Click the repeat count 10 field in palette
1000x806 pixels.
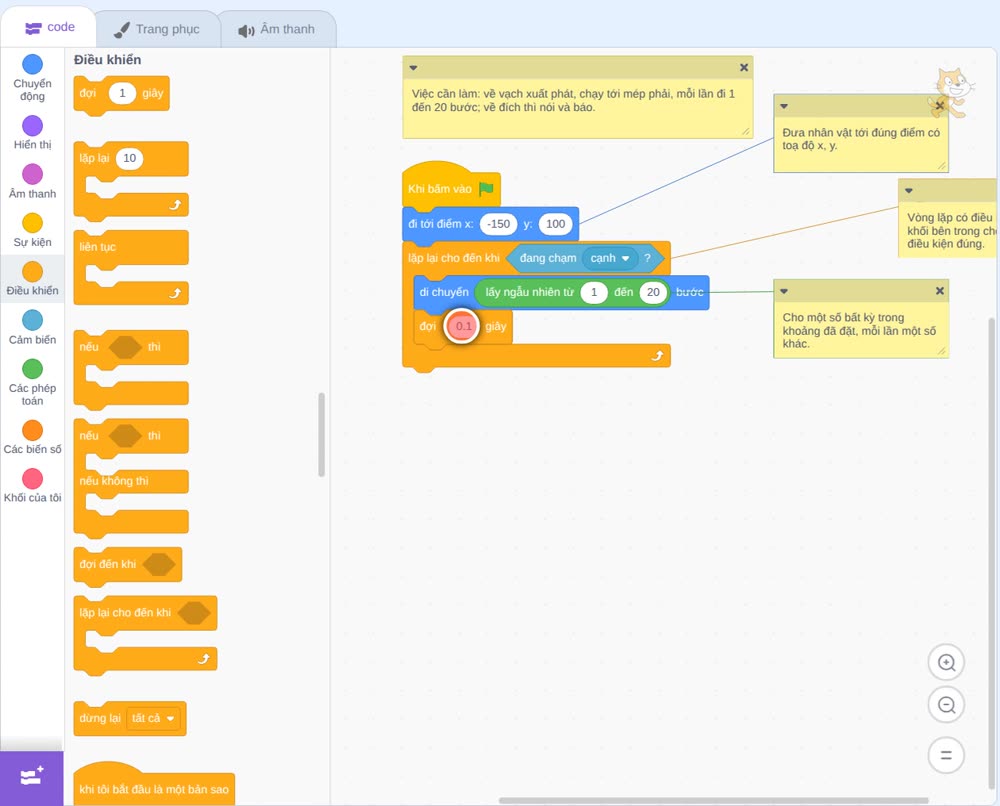point(129,158)
